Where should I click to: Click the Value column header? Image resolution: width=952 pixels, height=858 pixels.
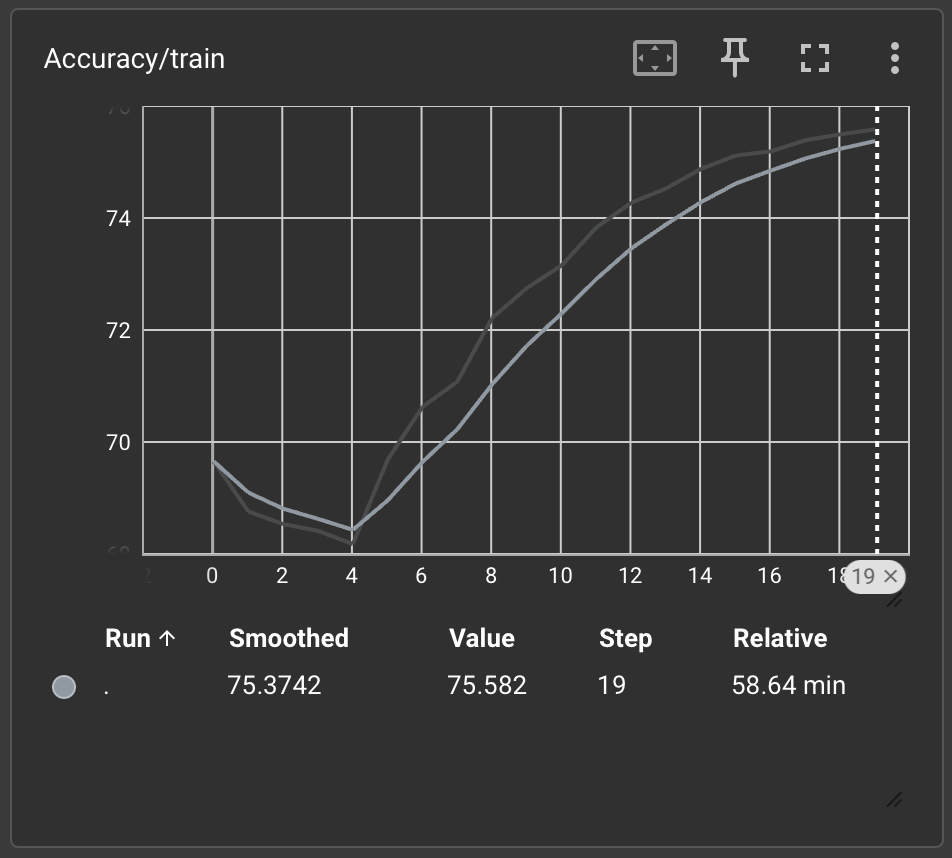482,638
